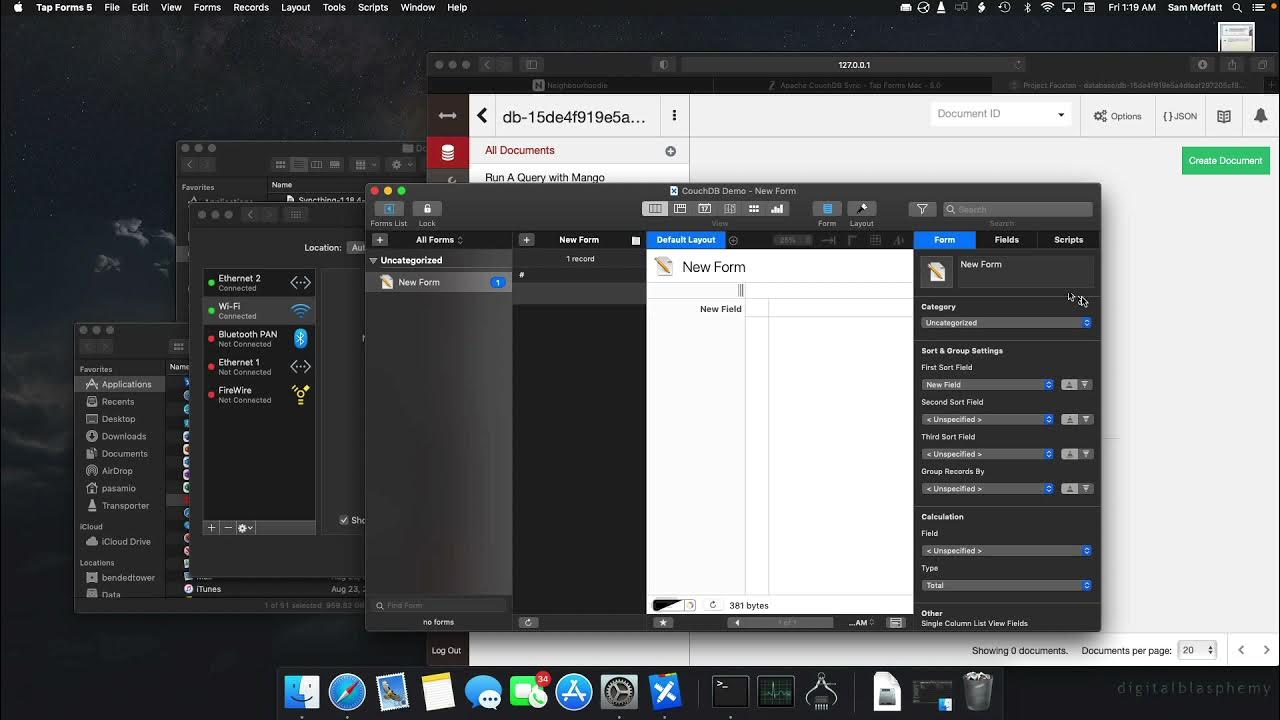Open All Documents link
This screenshot has height=720, width=1280.
[520, 150]
